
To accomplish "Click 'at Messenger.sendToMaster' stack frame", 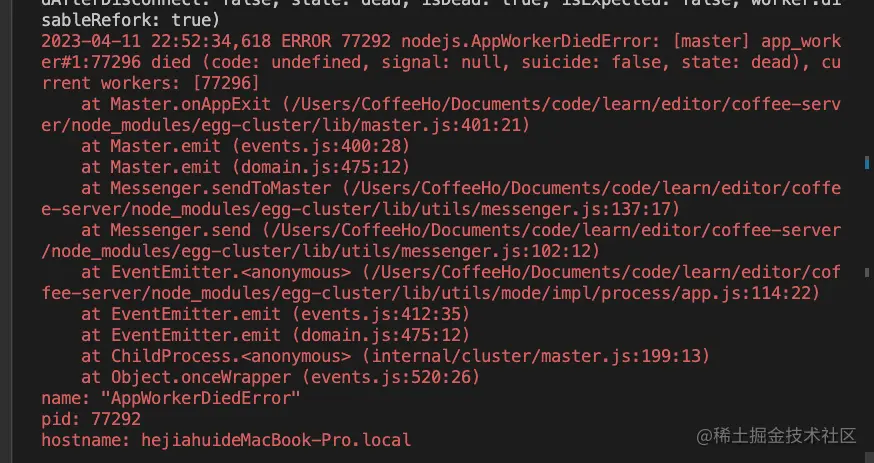I will (x=206, y=188).
